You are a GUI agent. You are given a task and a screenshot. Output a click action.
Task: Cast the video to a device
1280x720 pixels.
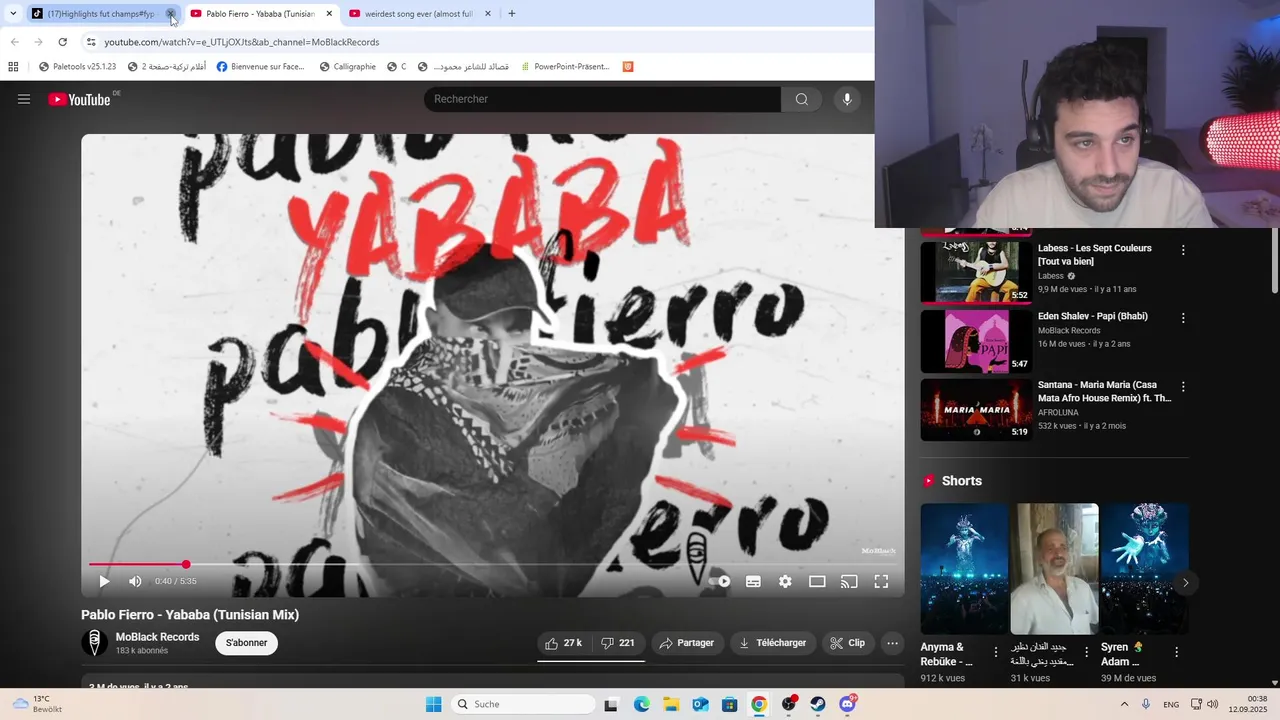point(849,581)
